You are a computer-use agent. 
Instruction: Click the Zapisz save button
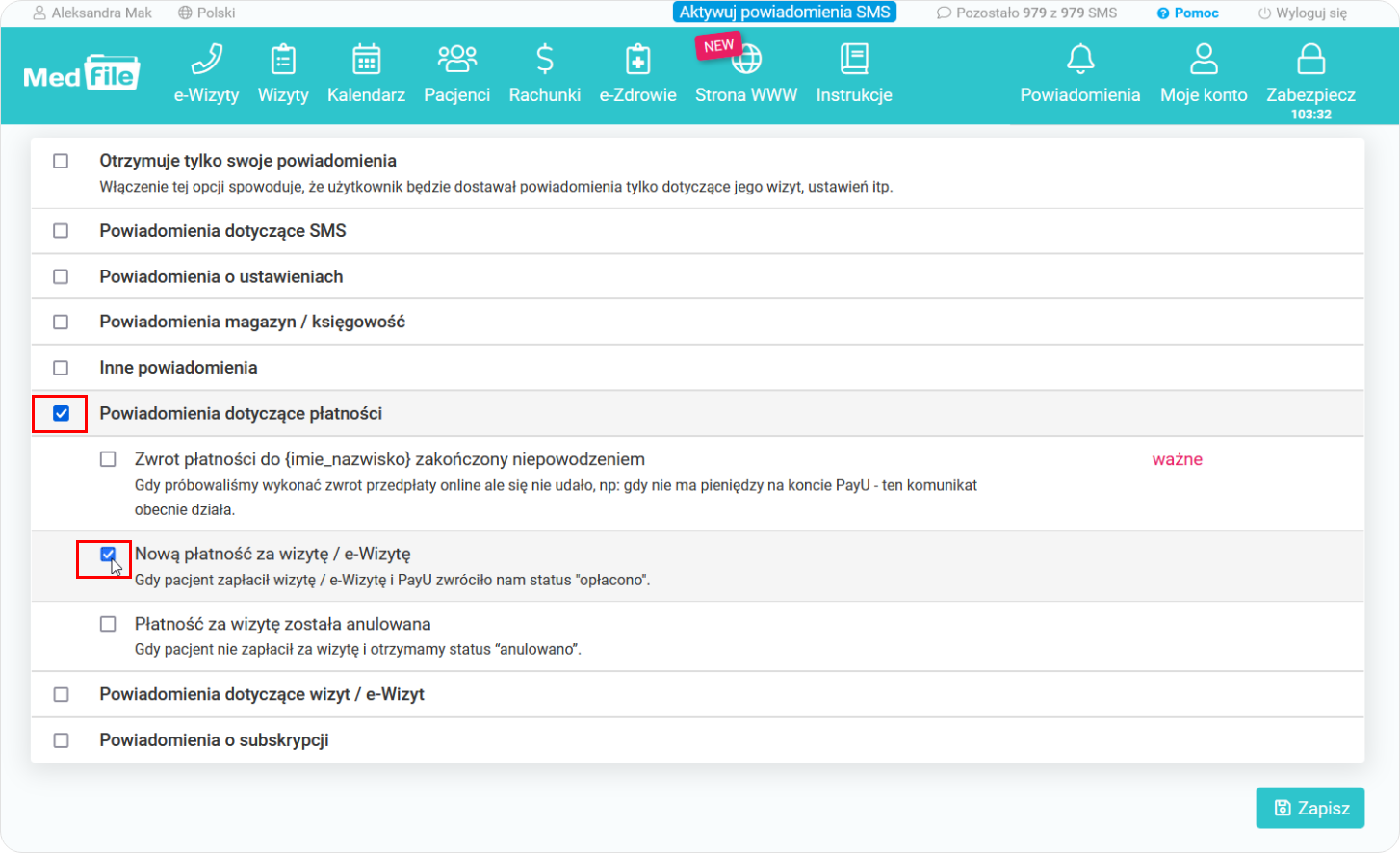tap(1310, 808)
